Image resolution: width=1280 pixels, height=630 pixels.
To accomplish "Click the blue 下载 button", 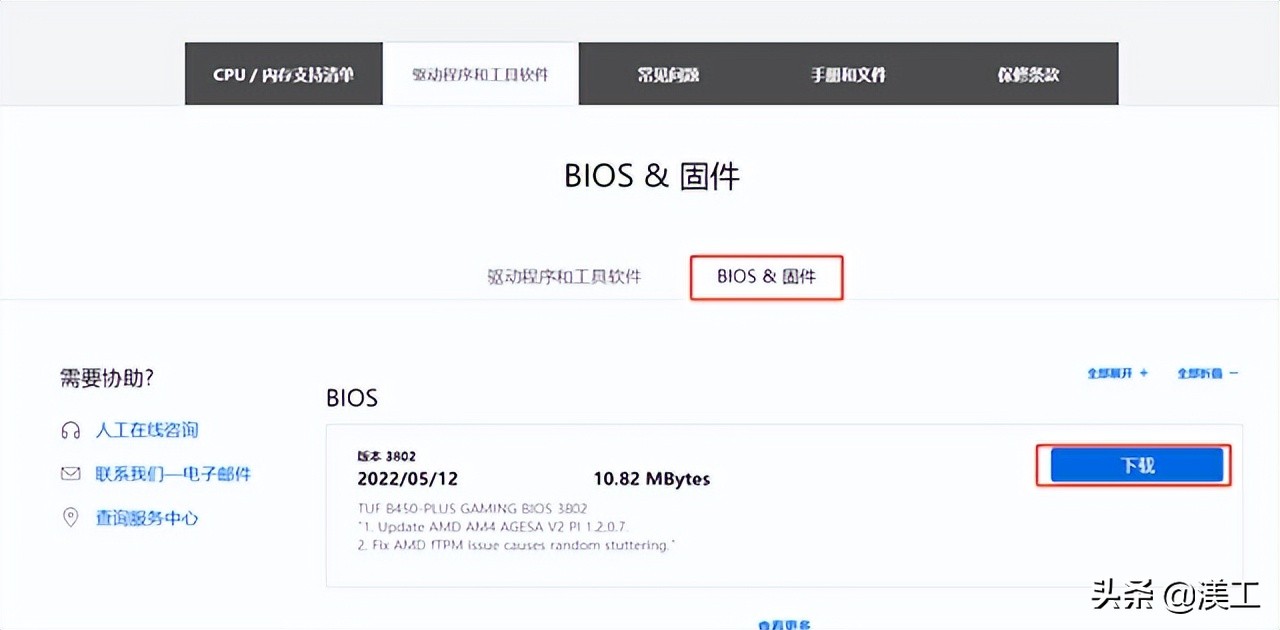I will click(x=1135, y=464).
